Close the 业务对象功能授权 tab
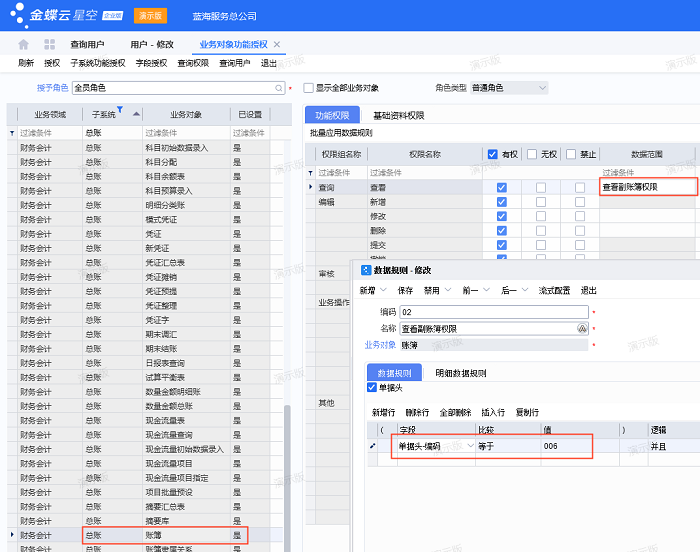 [278, 45]
